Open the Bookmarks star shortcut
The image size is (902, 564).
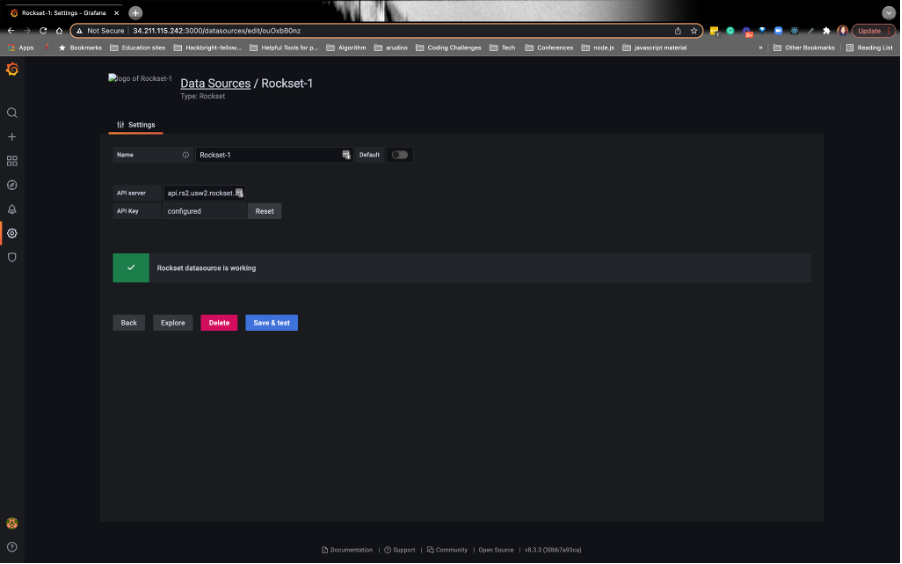pos(80,48)
